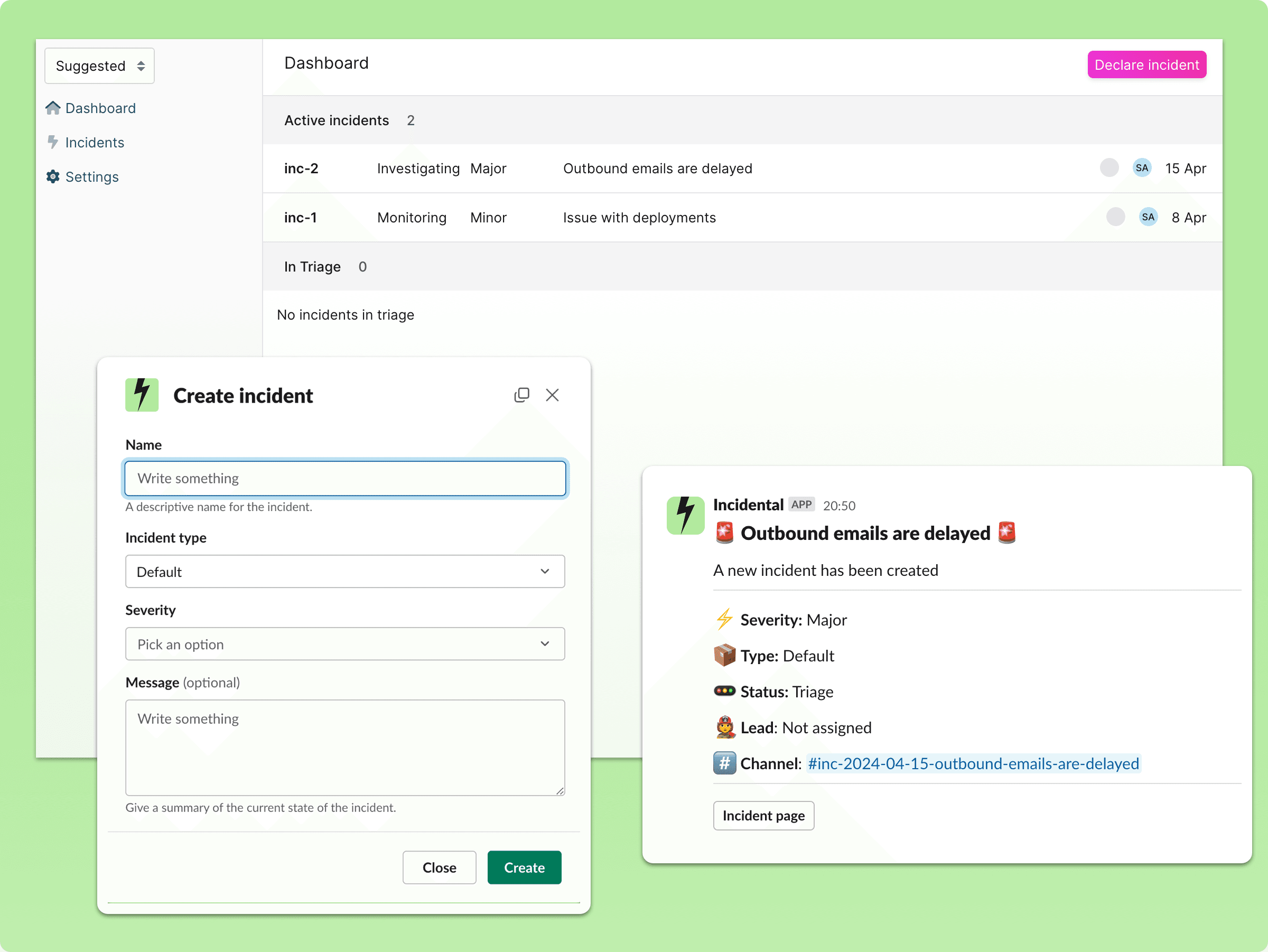
Task: Click the SA avatar on inc-1 row
Action: 1148,217
